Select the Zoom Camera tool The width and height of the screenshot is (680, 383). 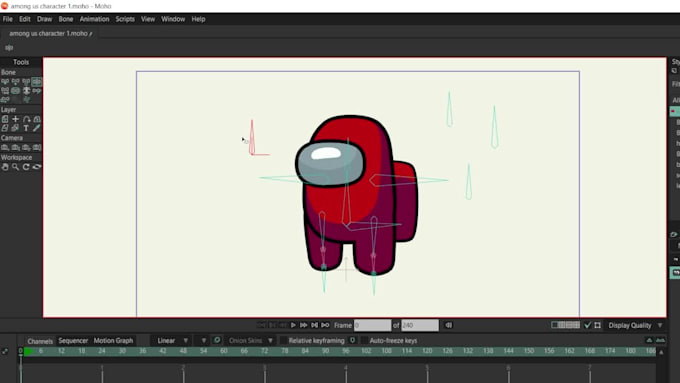pos(16,147)
